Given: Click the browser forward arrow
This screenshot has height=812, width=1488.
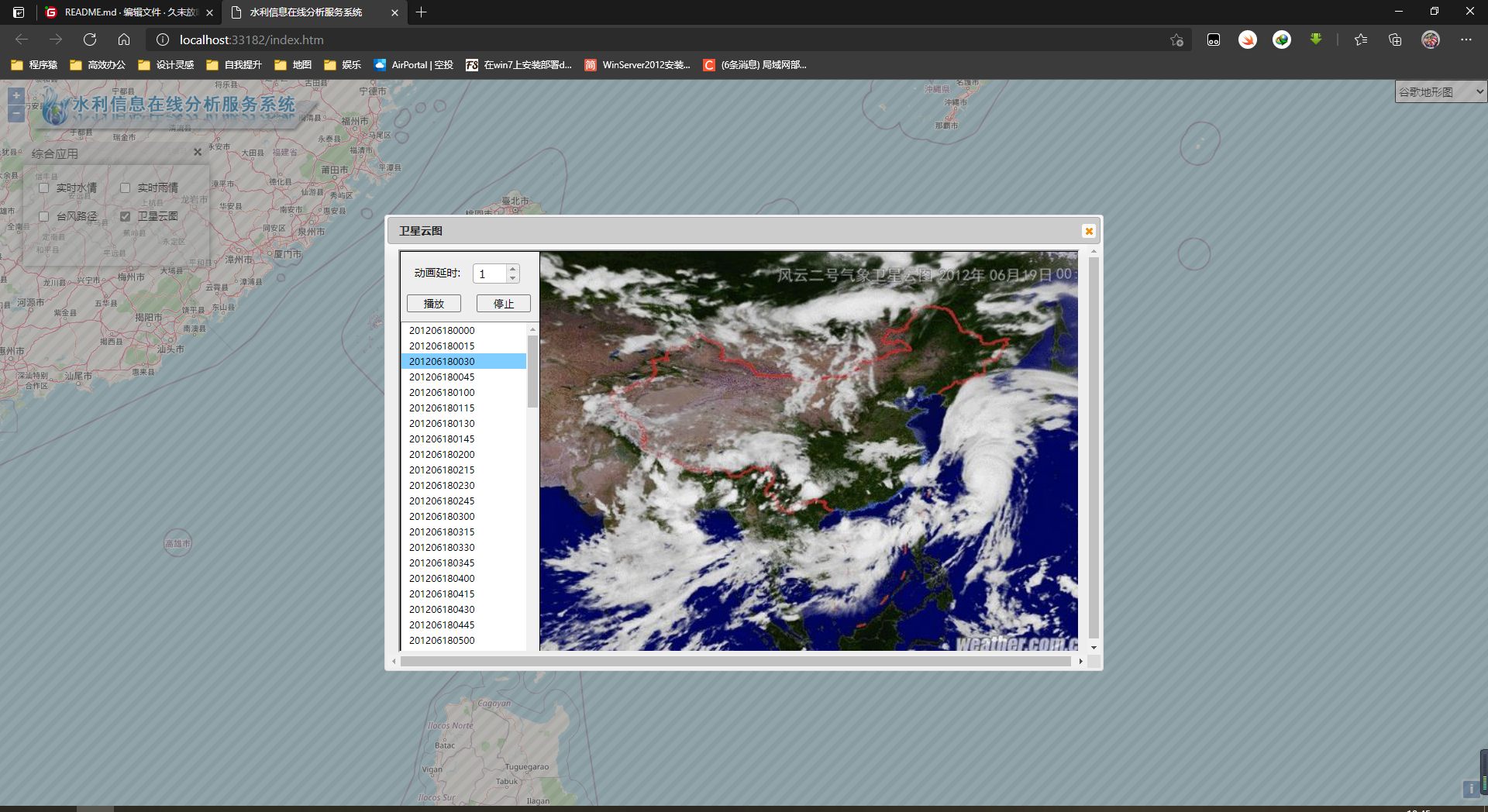Looking at the screenshot, I should pyautogui.click(x=56, y=40).
